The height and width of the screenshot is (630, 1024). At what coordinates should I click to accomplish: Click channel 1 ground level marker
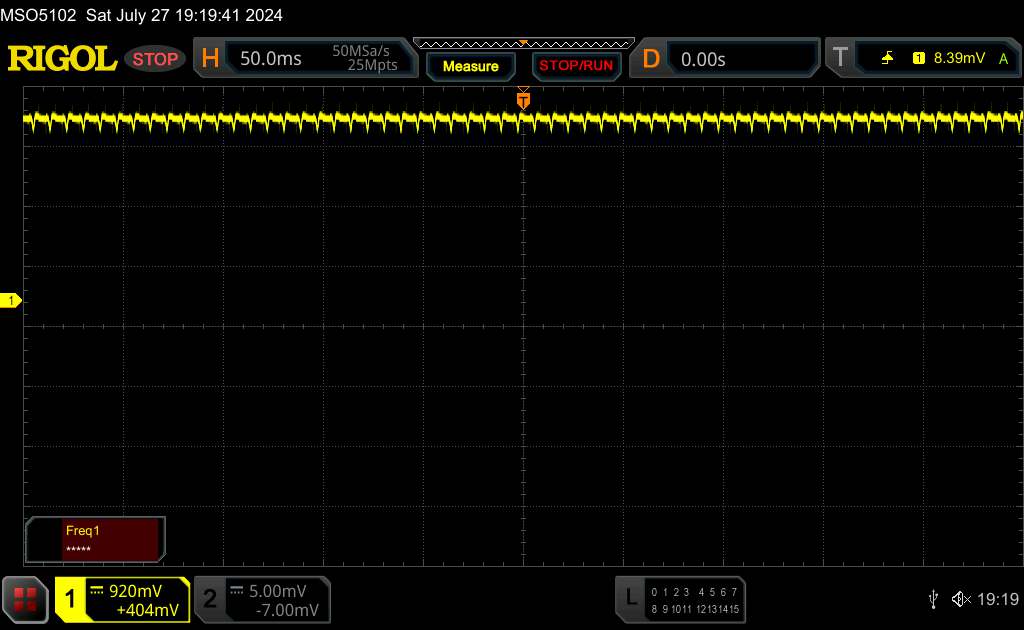[x=10, y=300]
